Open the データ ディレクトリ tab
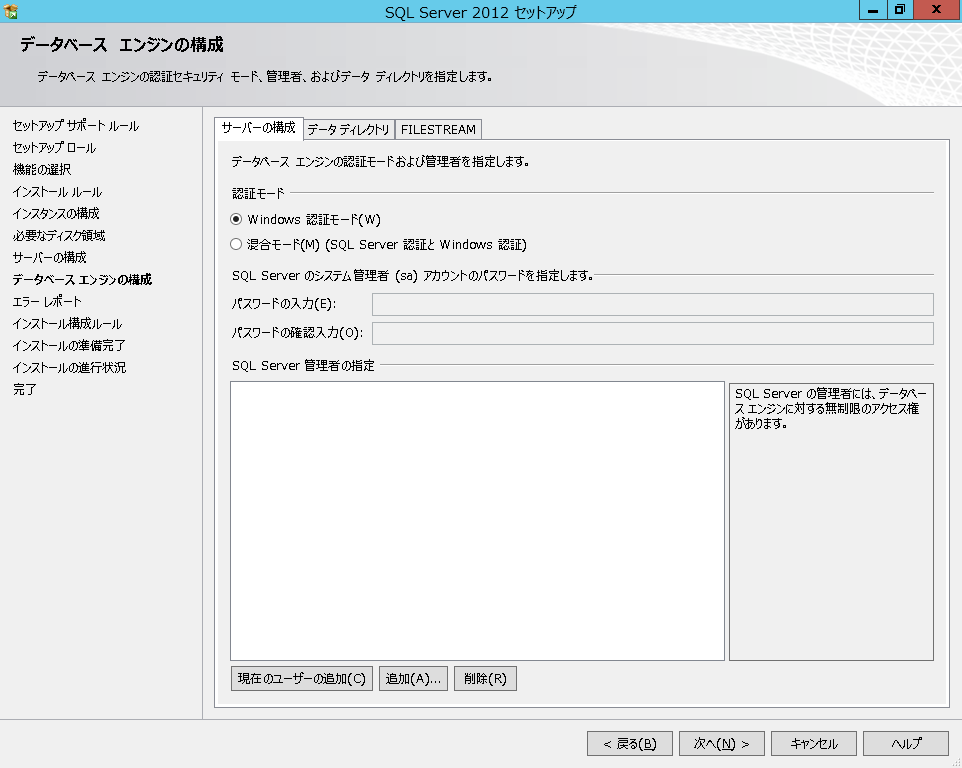This screenshot has height=768, width=962. (x=348, y=129)
